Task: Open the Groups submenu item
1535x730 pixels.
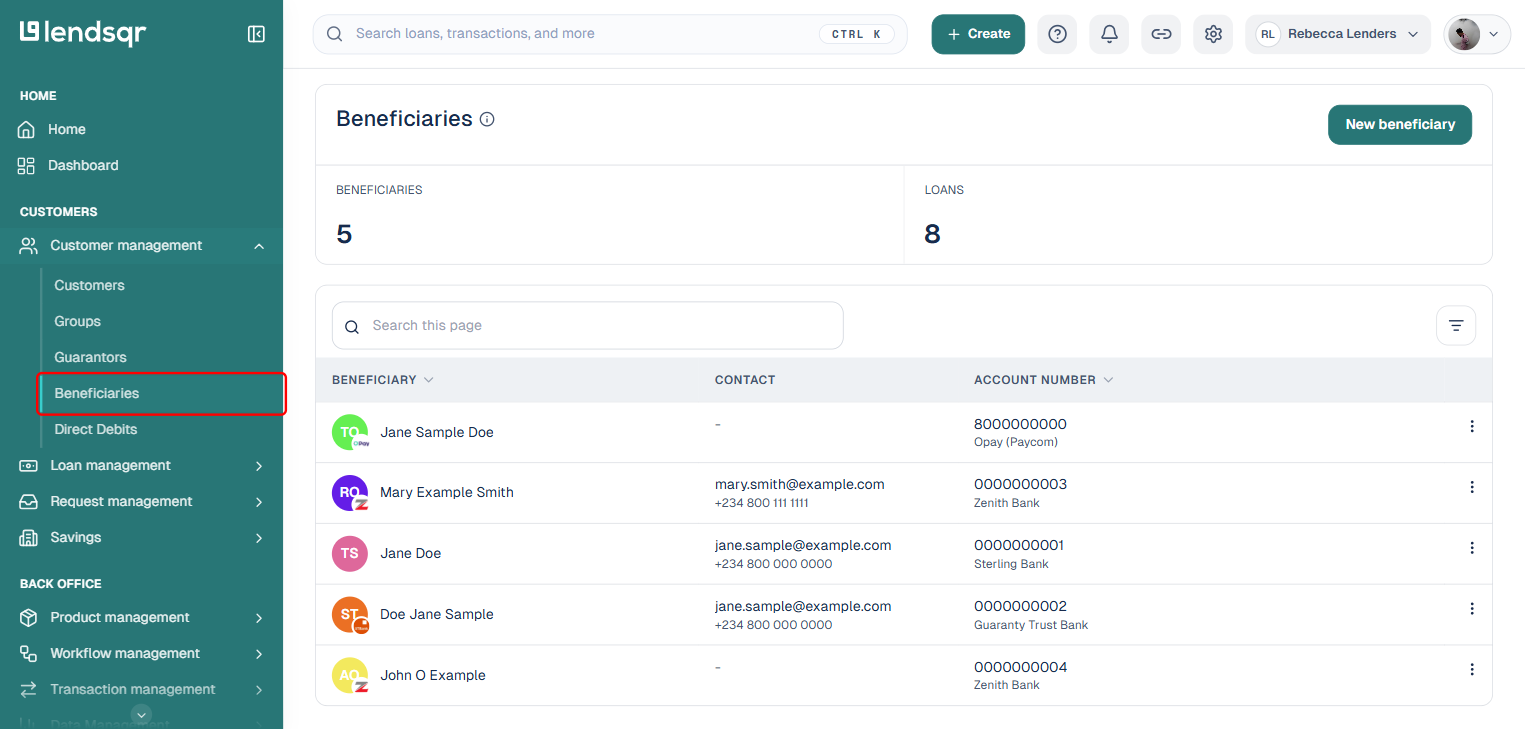Action: click(x=78, y=322)
